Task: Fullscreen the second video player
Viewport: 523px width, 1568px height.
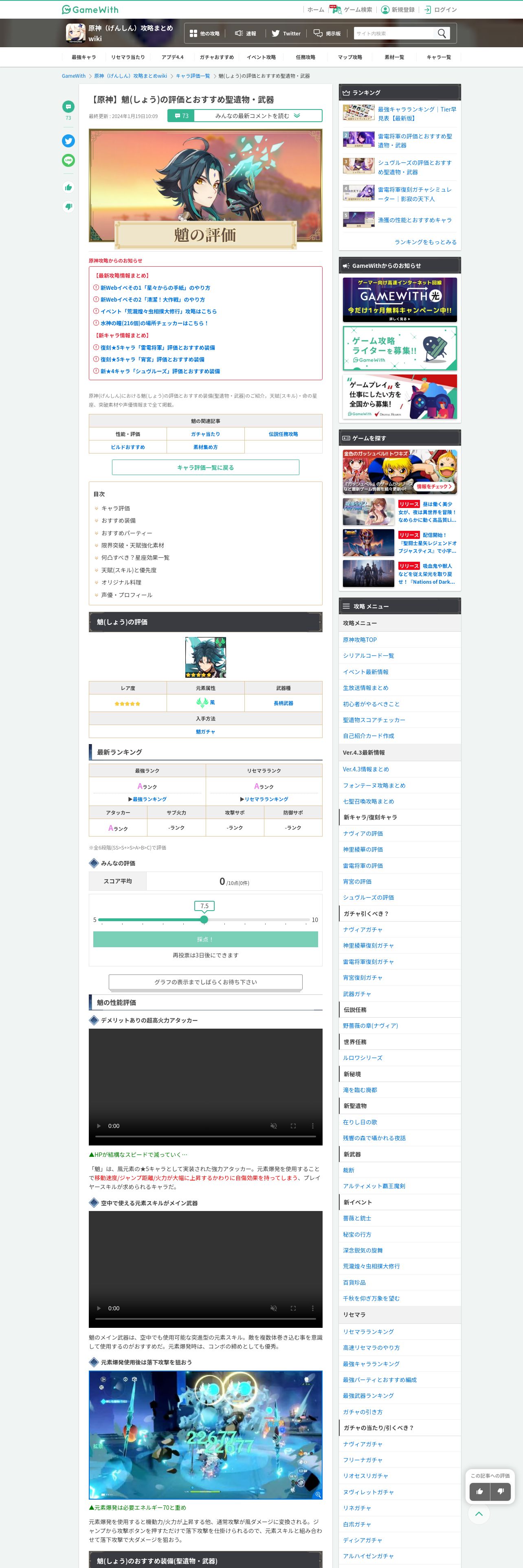Action: click(293, 1308)
